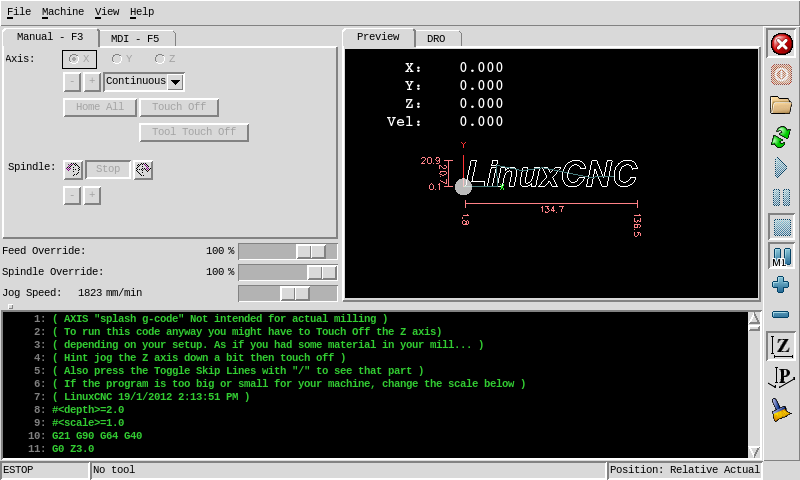Increase spindle speed plus button
The height and width of the screenshot is (480, 800).
[x=92, y=195]
